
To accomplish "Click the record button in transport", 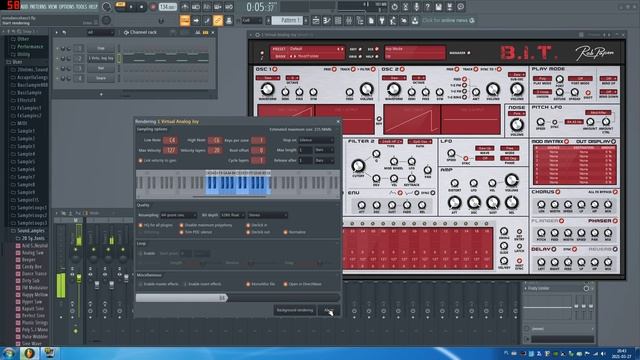I will [153, 7].
